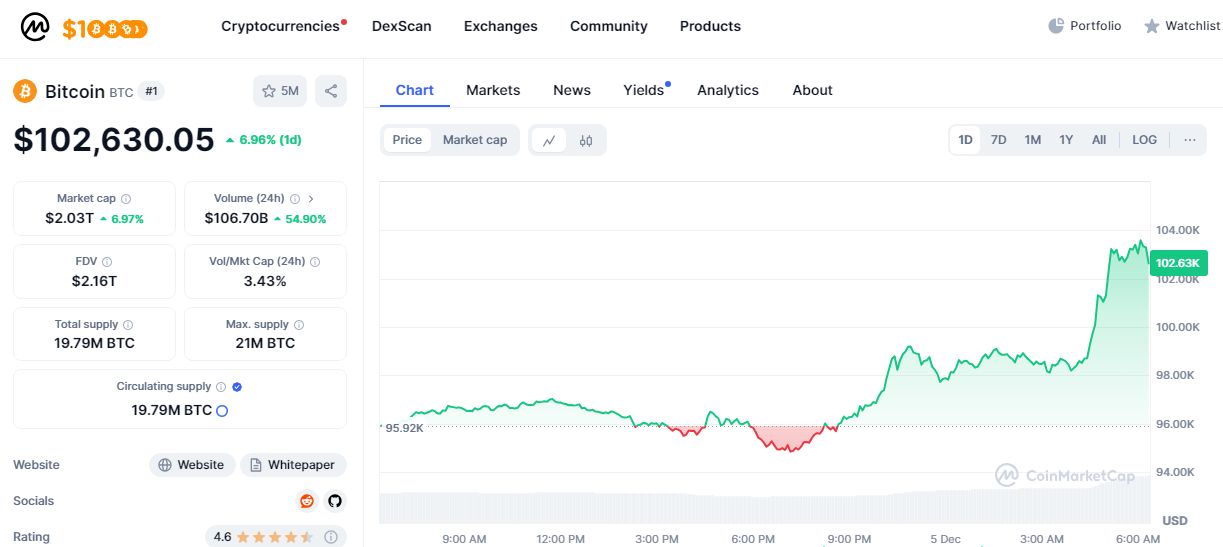Image resolution: width=1223 pixels, height=547 pixels.
Task: Click the 21M BTC max supply value
Action: 266,343
